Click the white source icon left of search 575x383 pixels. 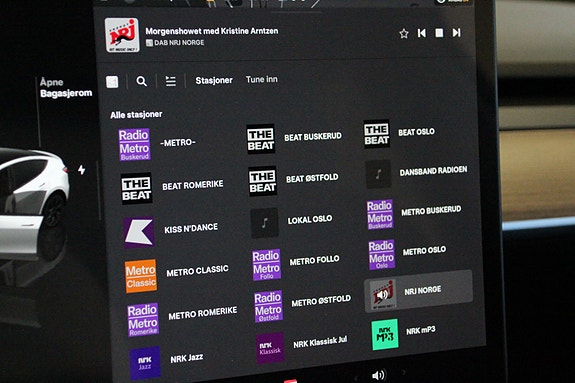pos(112,82)
